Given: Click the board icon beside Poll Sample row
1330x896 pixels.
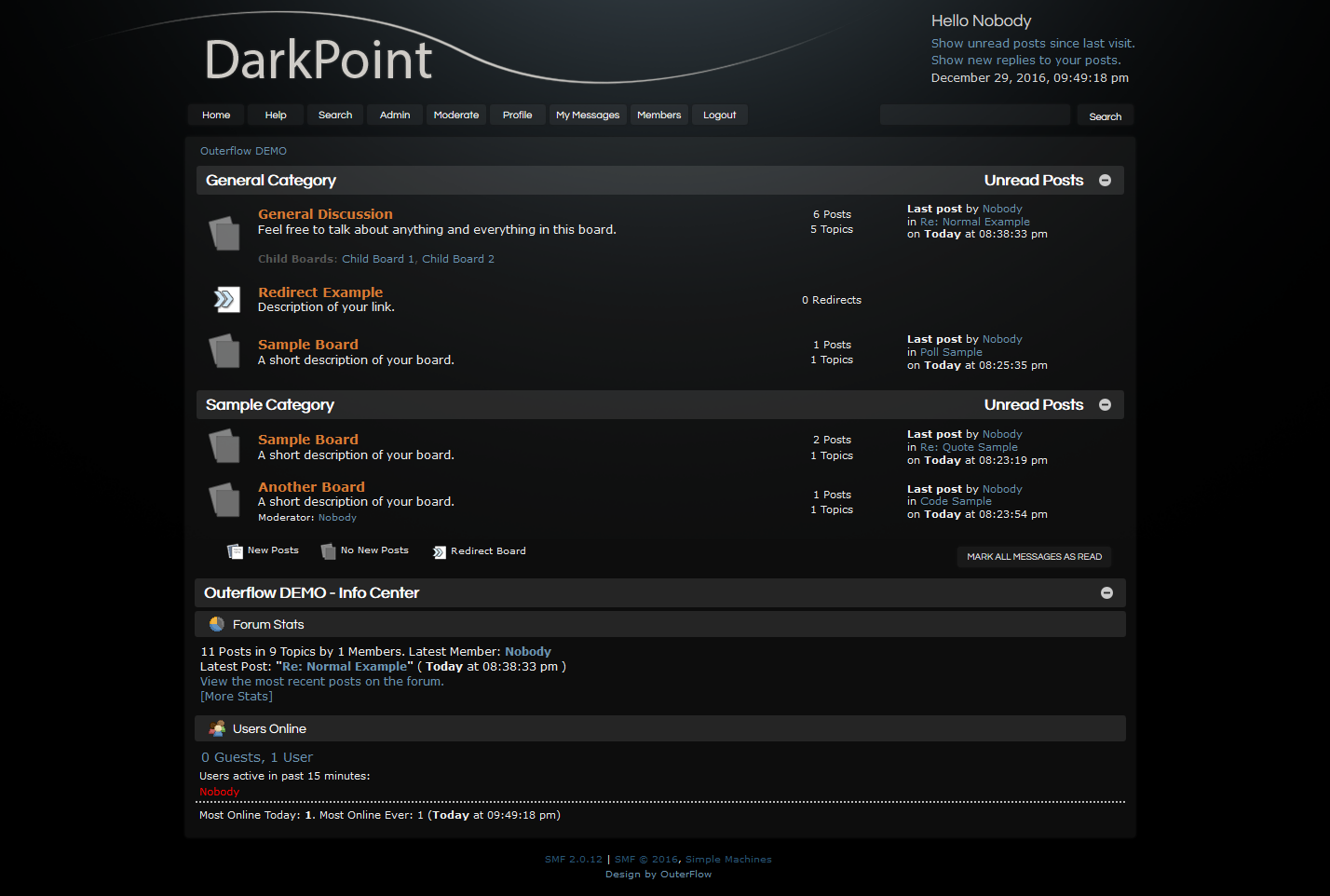Looking at the screenshot, I should (x=224, y=351).
